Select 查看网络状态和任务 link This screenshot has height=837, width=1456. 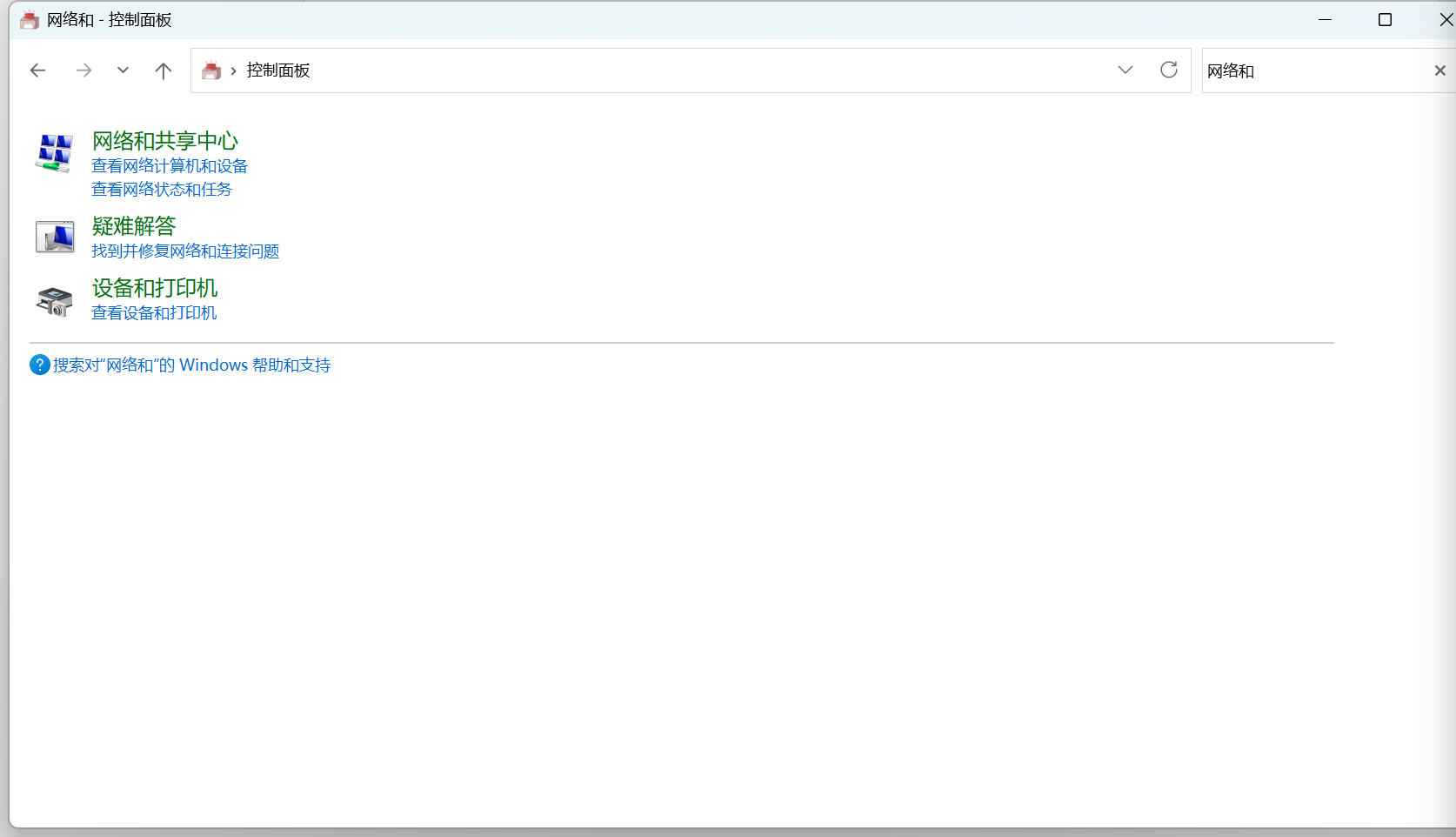[162, 190]
